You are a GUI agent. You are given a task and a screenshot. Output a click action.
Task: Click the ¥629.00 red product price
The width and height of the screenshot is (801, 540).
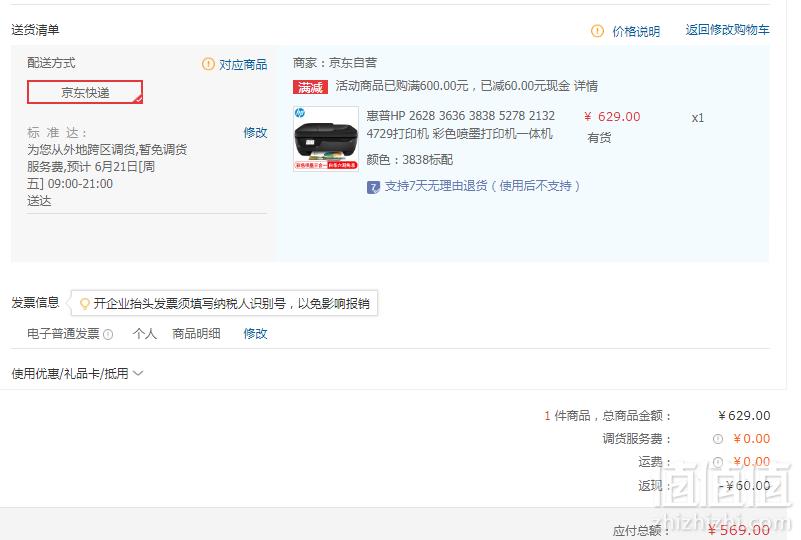(612, 116)
